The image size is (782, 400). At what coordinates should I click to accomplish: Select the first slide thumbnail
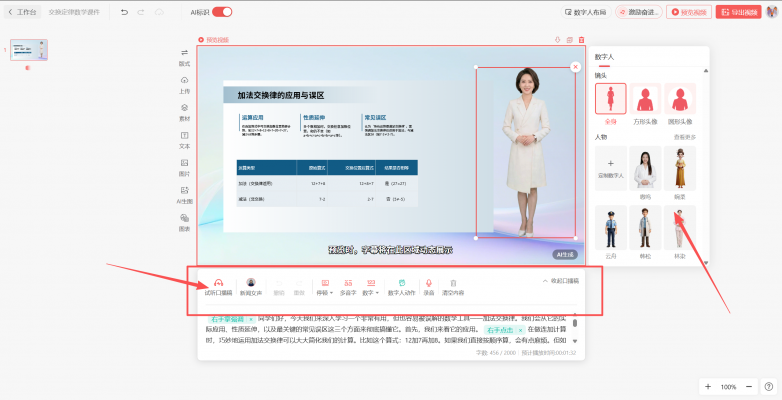pos(29,50)
